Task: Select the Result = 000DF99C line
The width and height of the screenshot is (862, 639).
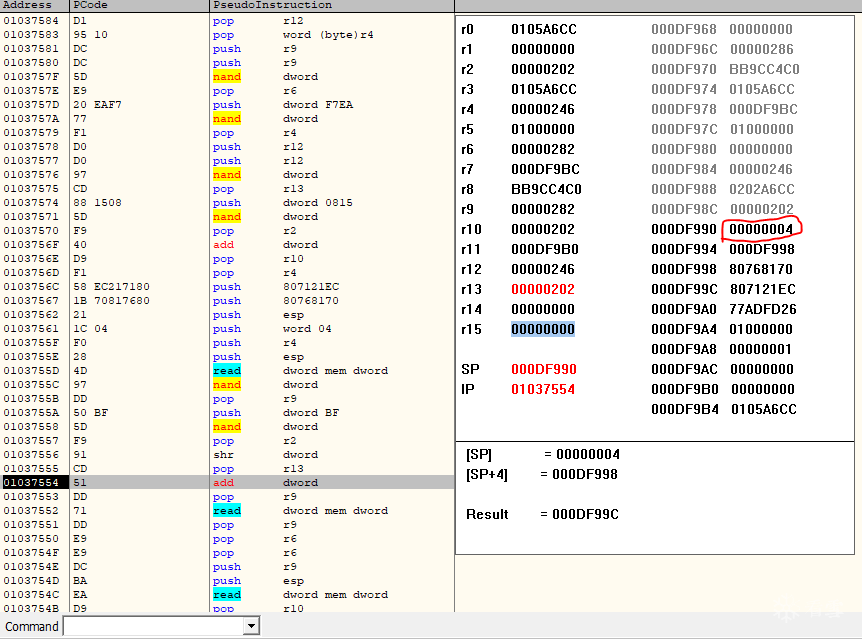Action: (x=542, y=514)
